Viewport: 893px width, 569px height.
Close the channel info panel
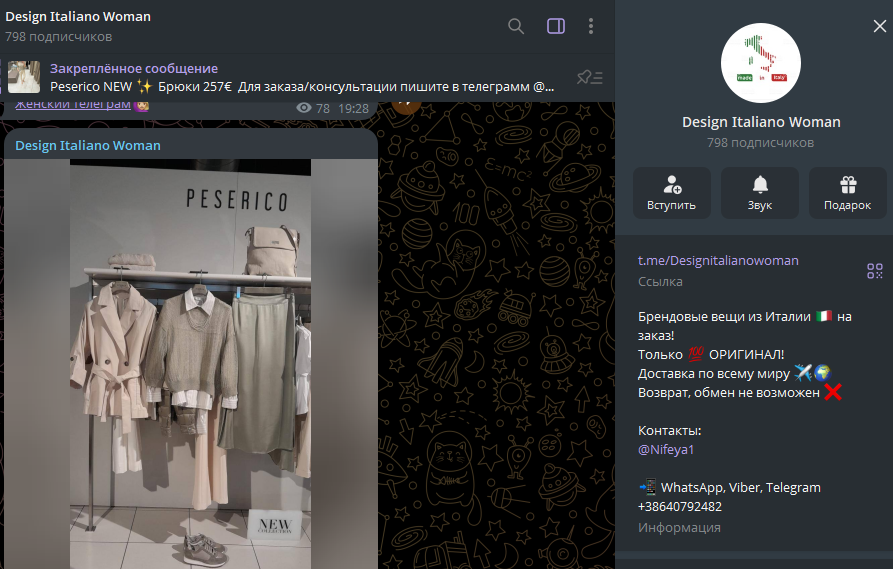tap(879, 26)
